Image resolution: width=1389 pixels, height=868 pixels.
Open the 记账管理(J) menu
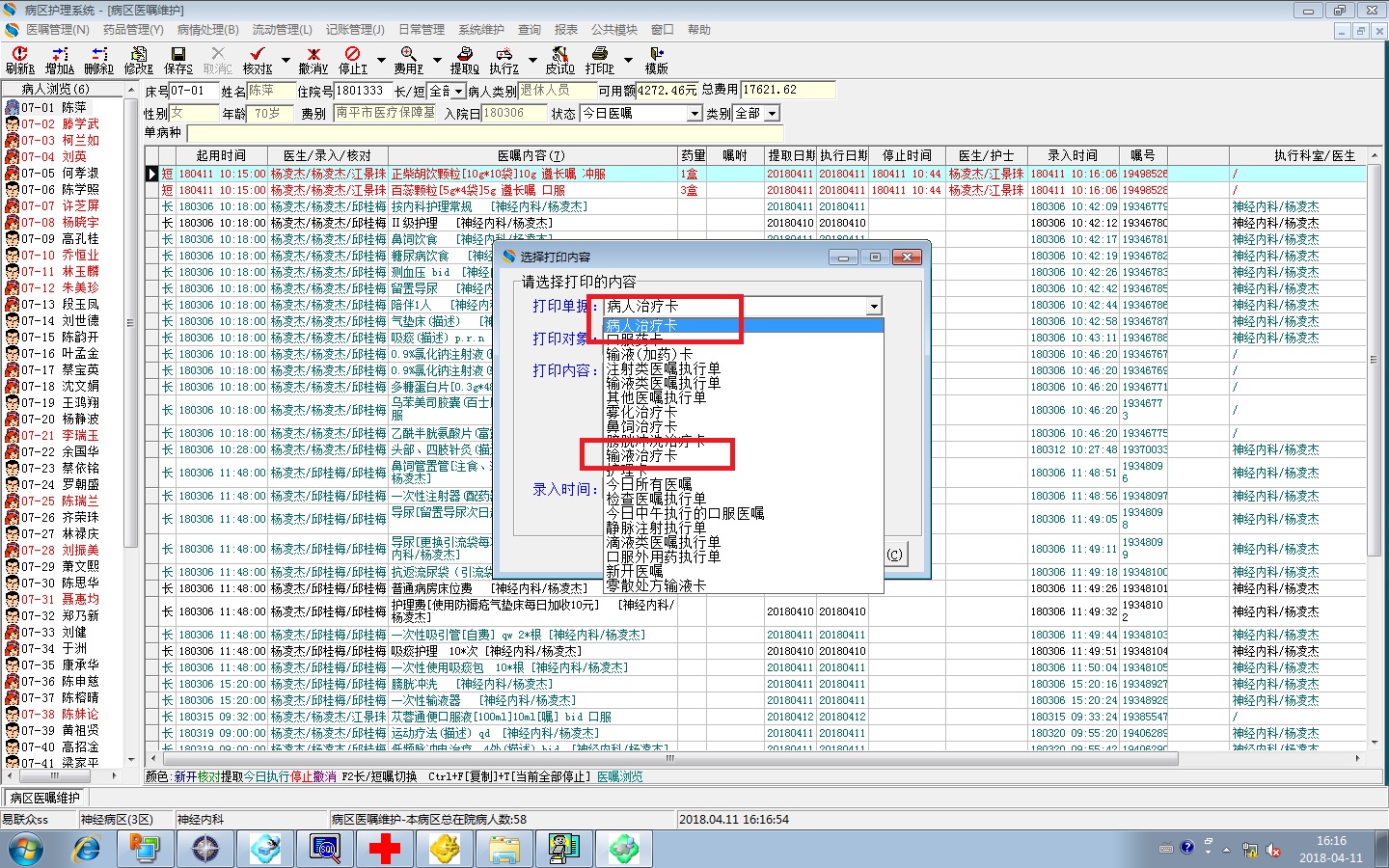(355, 30)
